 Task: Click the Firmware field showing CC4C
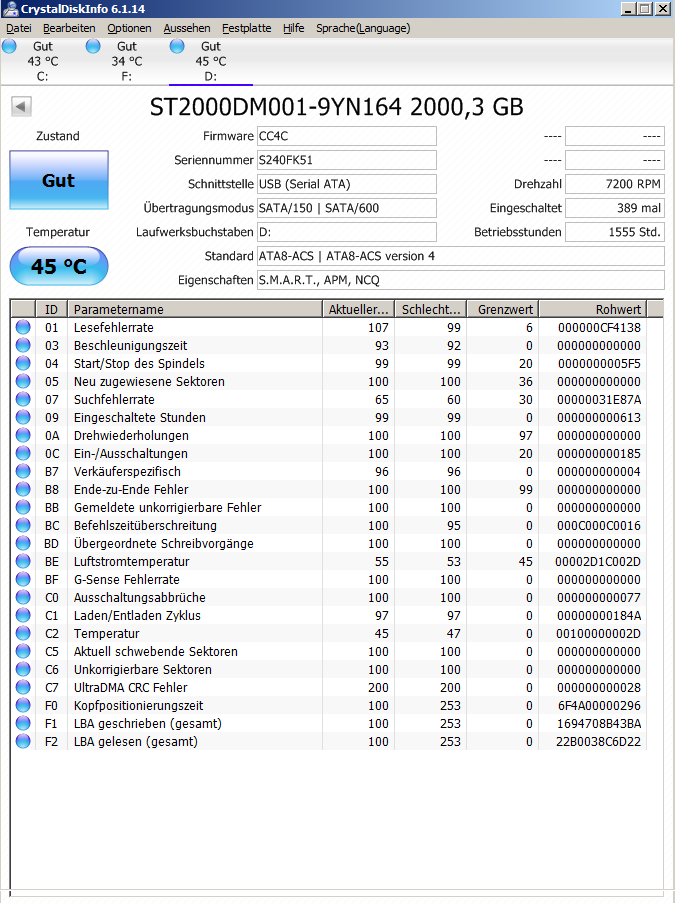pyautogui.click(x=347, y=136)
